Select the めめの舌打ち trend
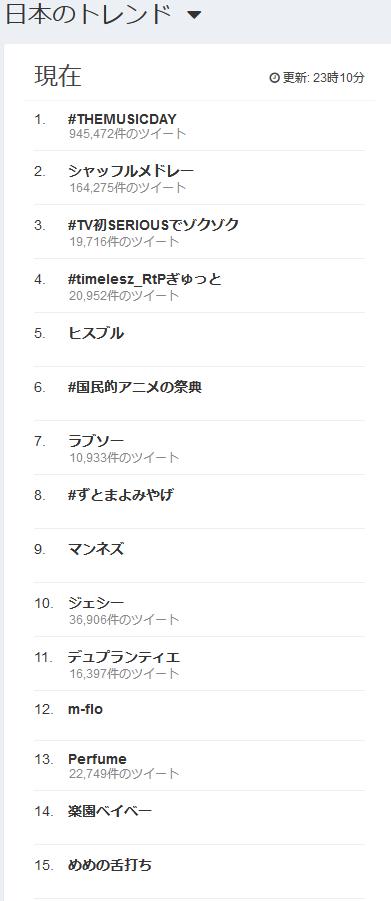 pos(109,865)
